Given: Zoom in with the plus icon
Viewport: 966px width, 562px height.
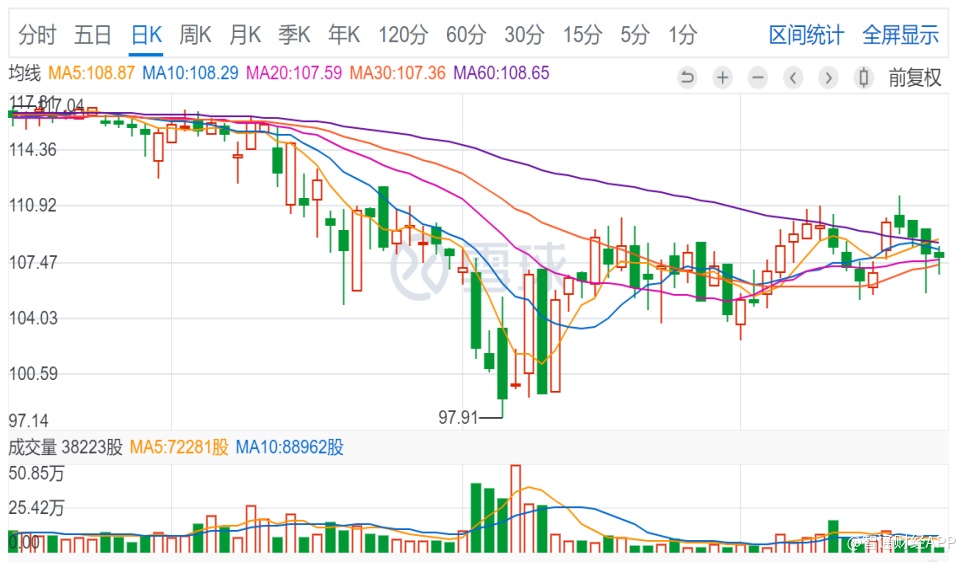Looking at the screenshot, I should pyautogui.click(x=722, y=78).
